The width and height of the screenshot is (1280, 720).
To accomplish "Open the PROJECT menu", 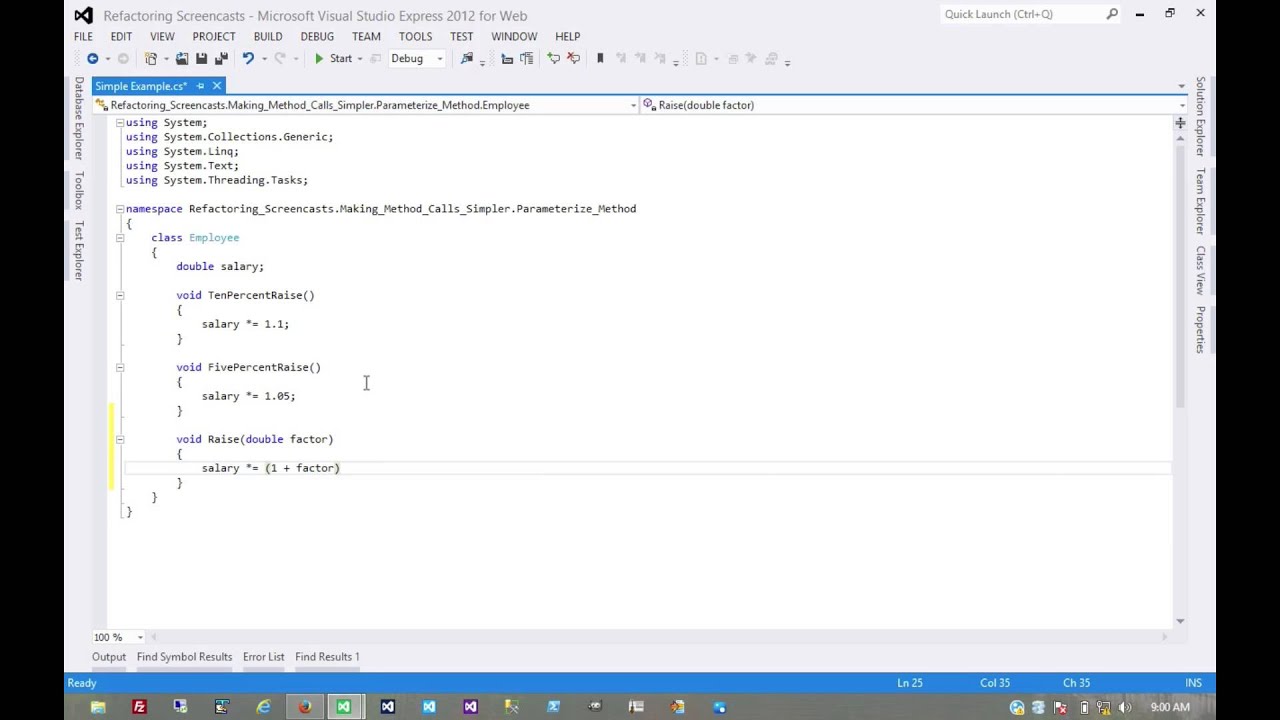I will 214,36.
